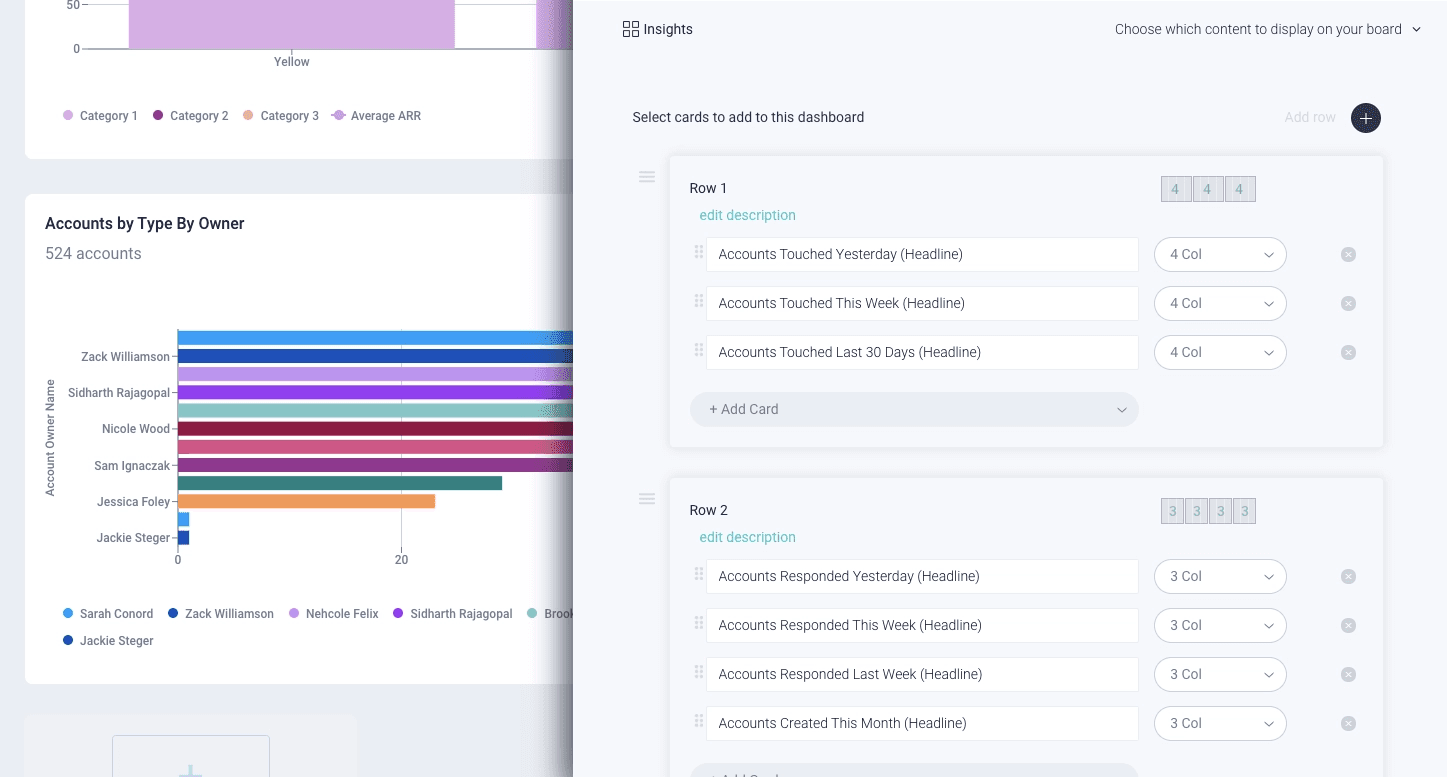1447x777 pixels.
Task: Toggle Category 2 legend item
Action: pos(191,116)
